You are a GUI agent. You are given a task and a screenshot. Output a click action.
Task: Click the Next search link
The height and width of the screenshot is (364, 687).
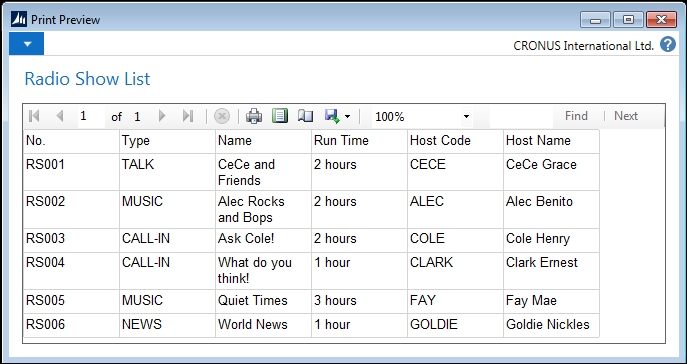click(x=626, y=116)
